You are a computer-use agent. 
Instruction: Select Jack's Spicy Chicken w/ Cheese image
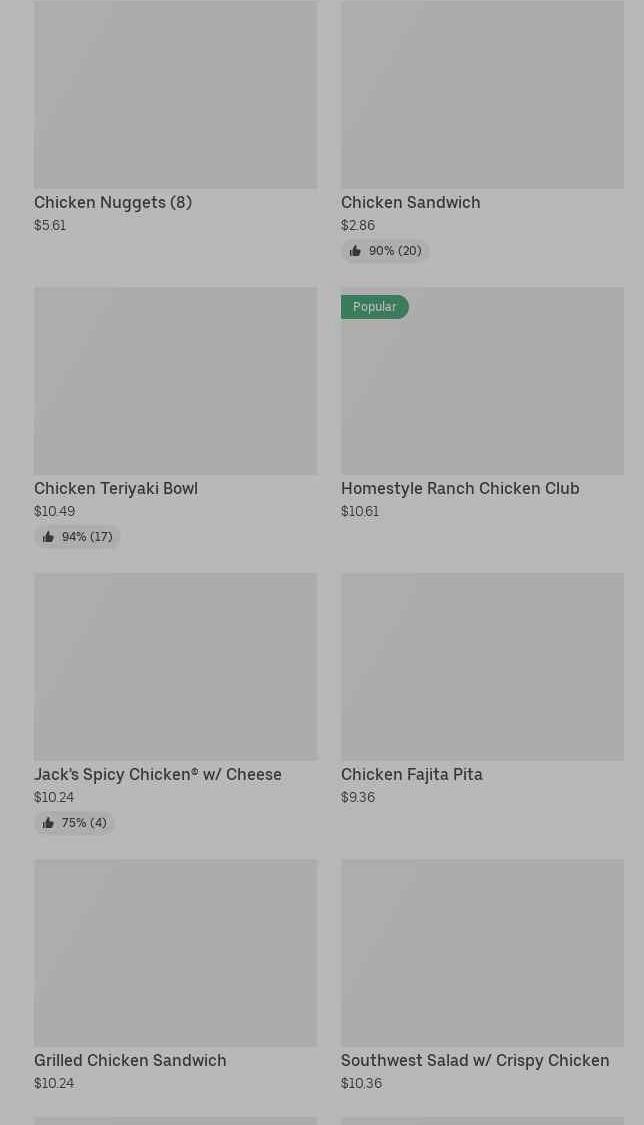175,667
